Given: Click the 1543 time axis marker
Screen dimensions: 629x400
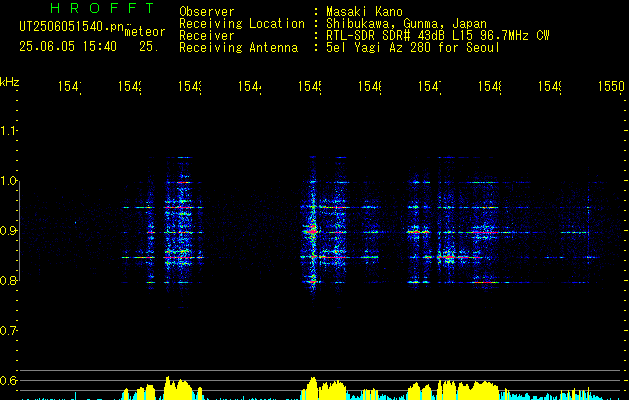Looking at the screenshot, I should point(190,87).
